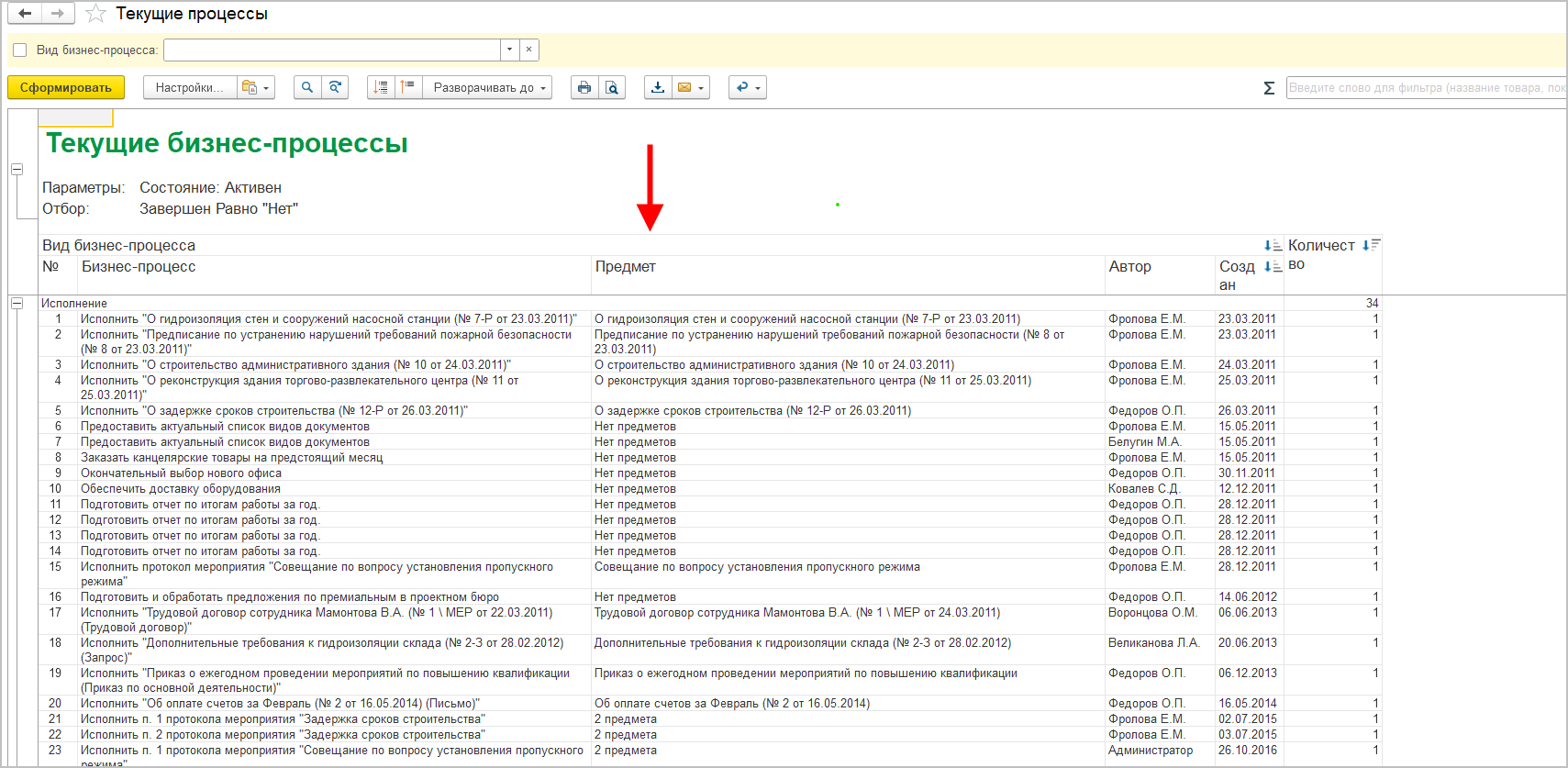Click the filter word search input field
Viewport: 1568px width, 768px height.
1425,88
